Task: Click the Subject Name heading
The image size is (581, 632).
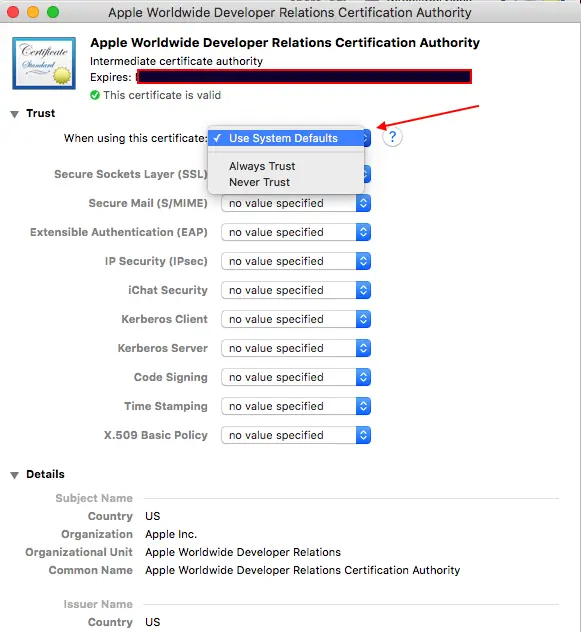Action: tap(94, 499)
